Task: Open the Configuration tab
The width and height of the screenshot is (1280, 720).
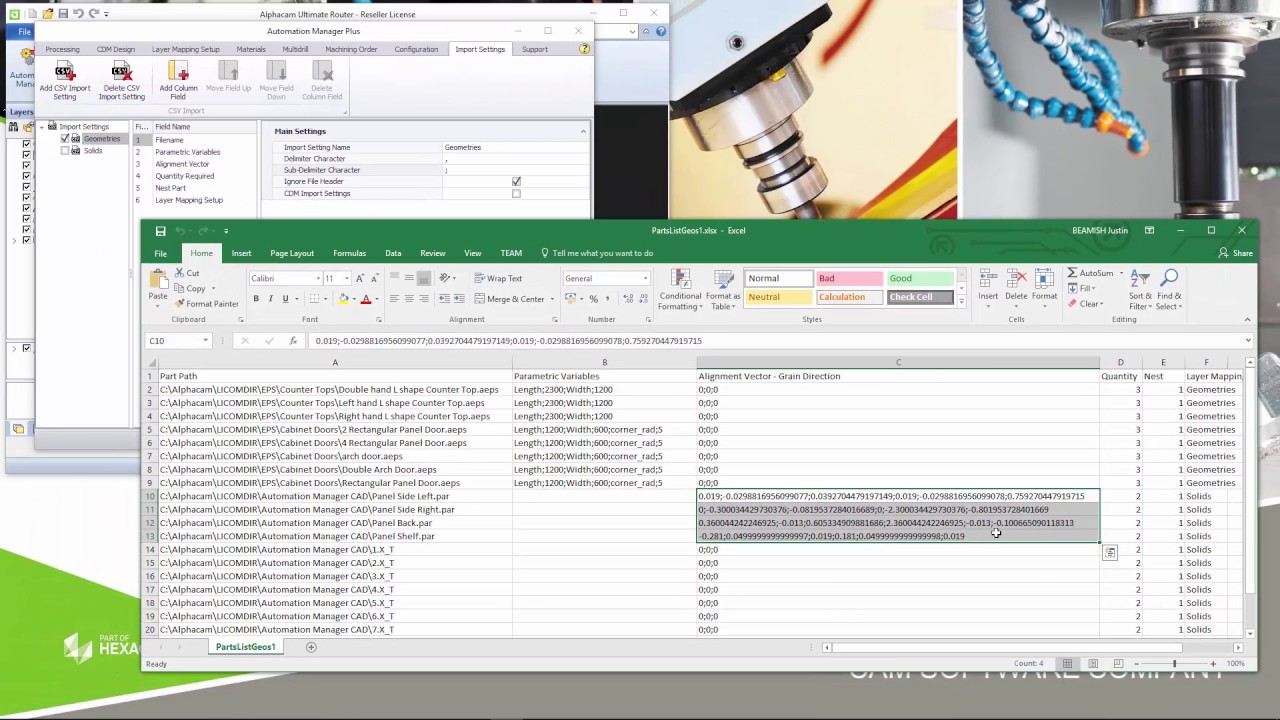Action: point(416,49)
